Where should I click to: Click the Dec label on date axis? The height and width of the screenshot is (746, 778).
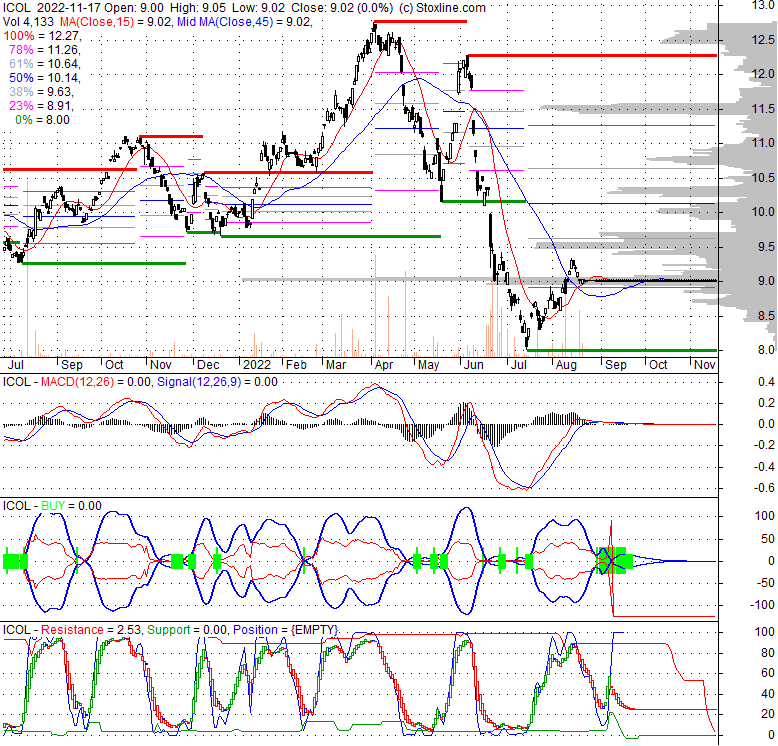coord(208,365)
